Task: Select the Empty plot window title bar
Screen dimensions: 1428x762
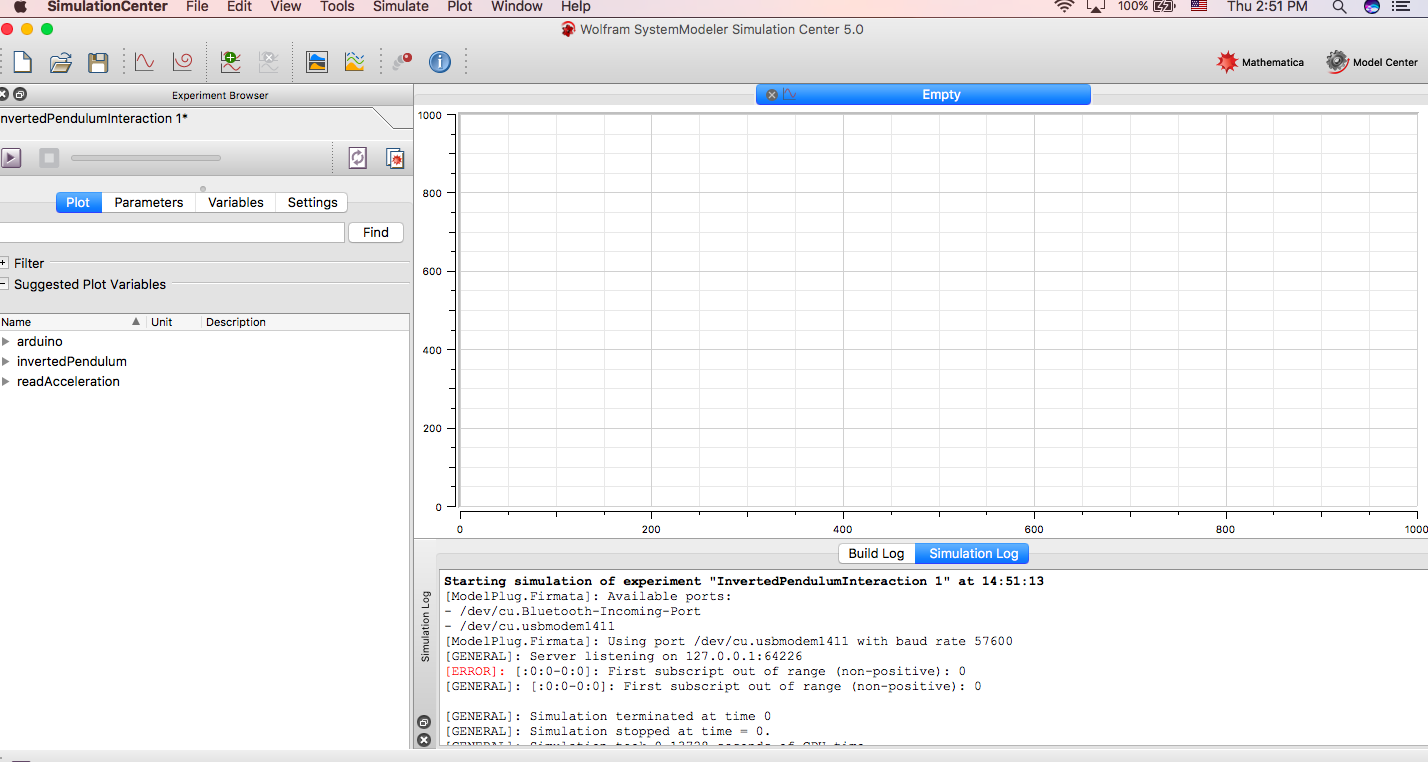Action: pyautogui.click(x=923, y=95)
